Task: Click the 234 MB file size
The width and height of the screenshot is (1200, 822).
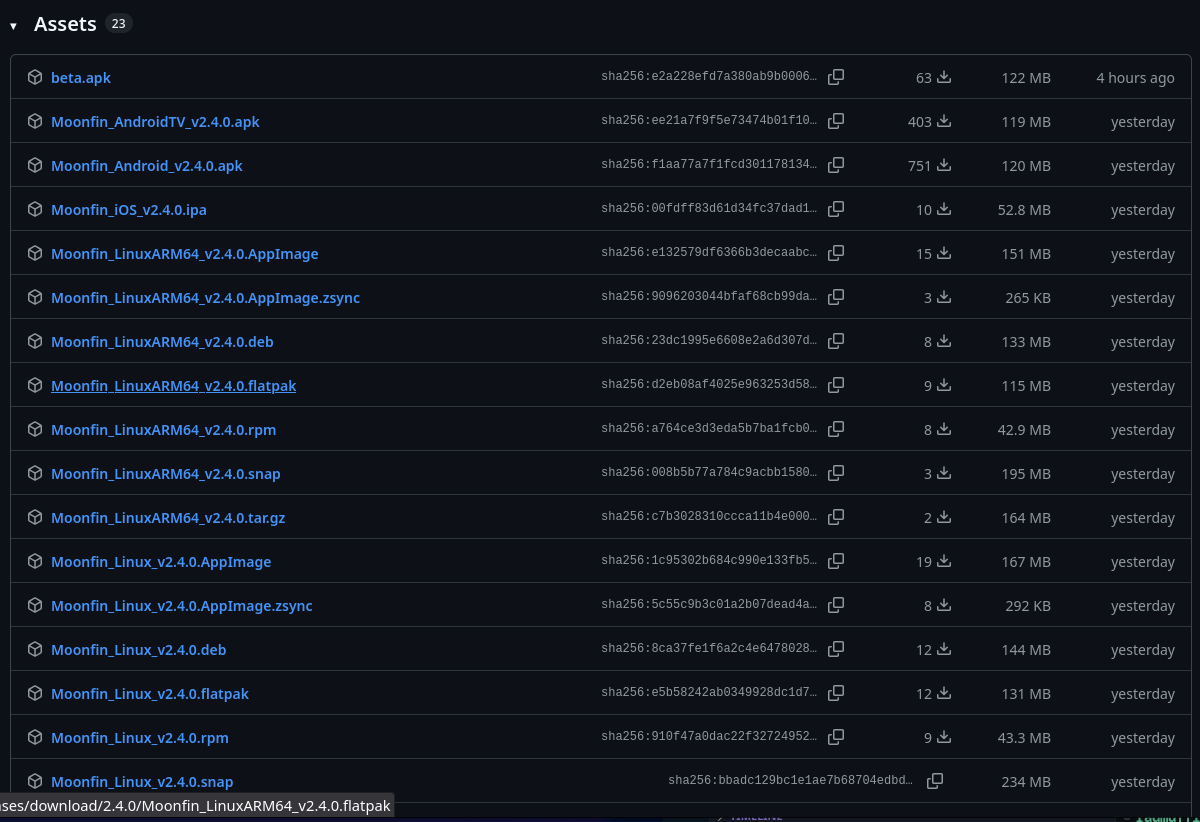Action: tap(1026, 782)
